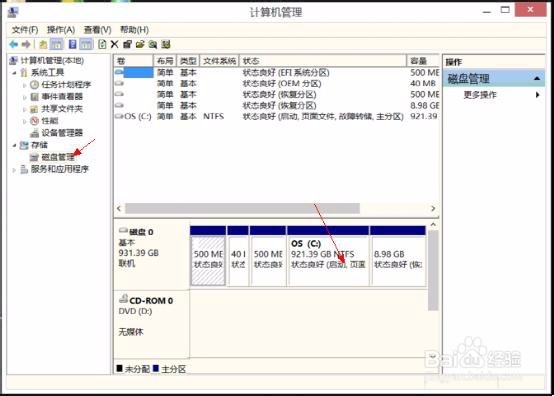
Task: Sort by the 状态 column header
Action: click(323, 61)
